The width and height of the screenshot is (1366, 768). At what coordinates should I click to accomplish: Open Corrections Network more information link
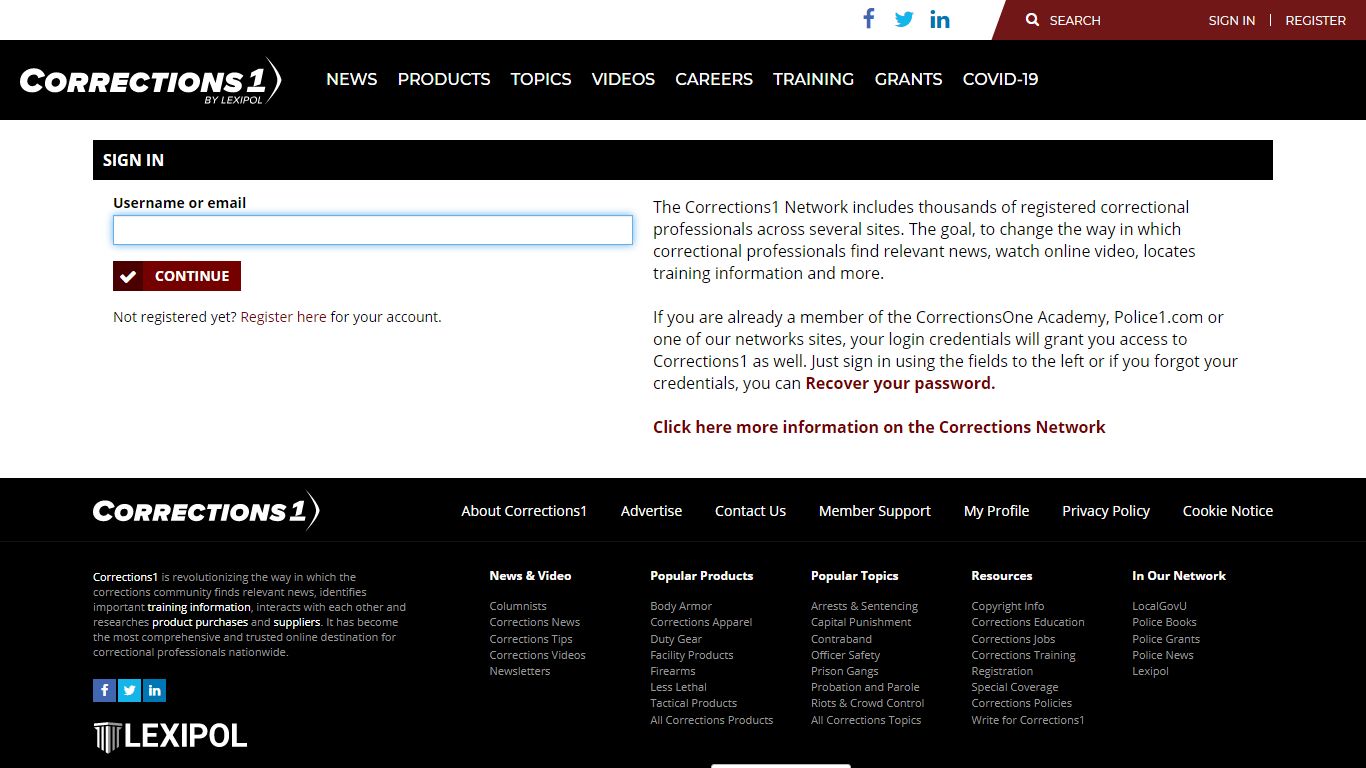tap(879, 427)
